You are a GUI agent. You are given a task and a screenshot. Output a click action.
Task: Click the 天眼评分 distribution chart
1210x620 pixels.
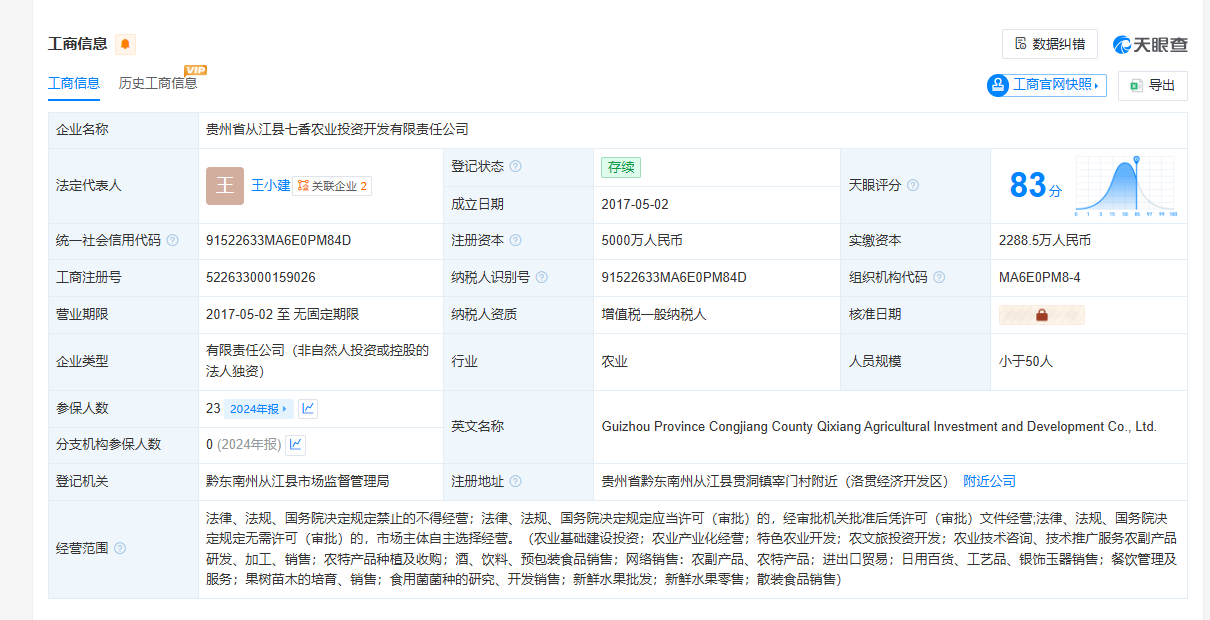tap(1126, 186)
